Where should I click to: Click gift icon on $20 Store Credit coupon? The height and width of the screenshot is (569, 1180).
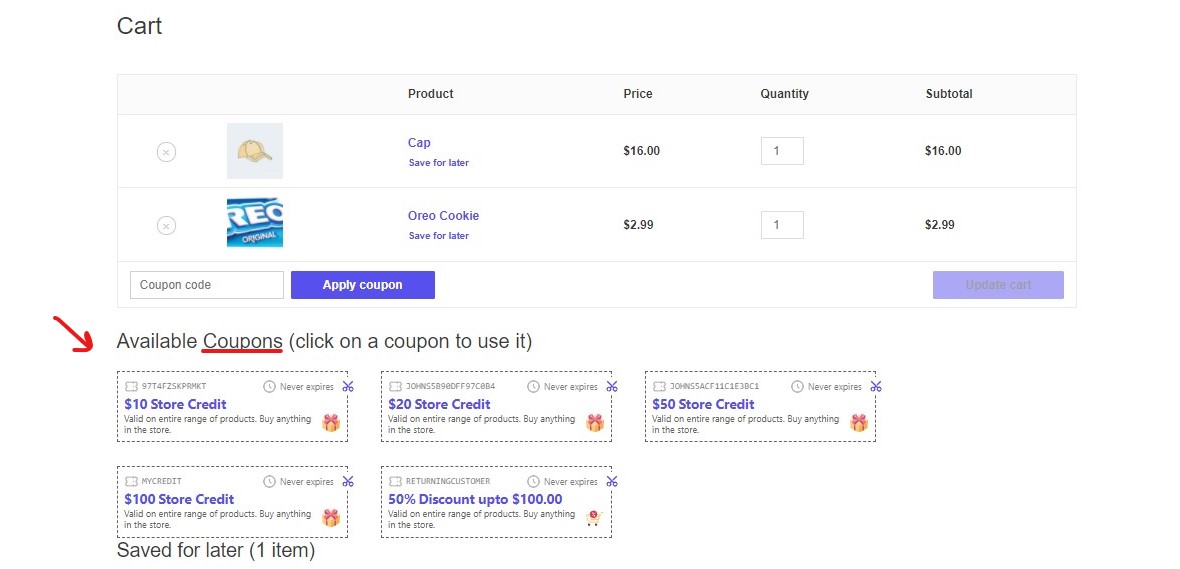[595, 423]
